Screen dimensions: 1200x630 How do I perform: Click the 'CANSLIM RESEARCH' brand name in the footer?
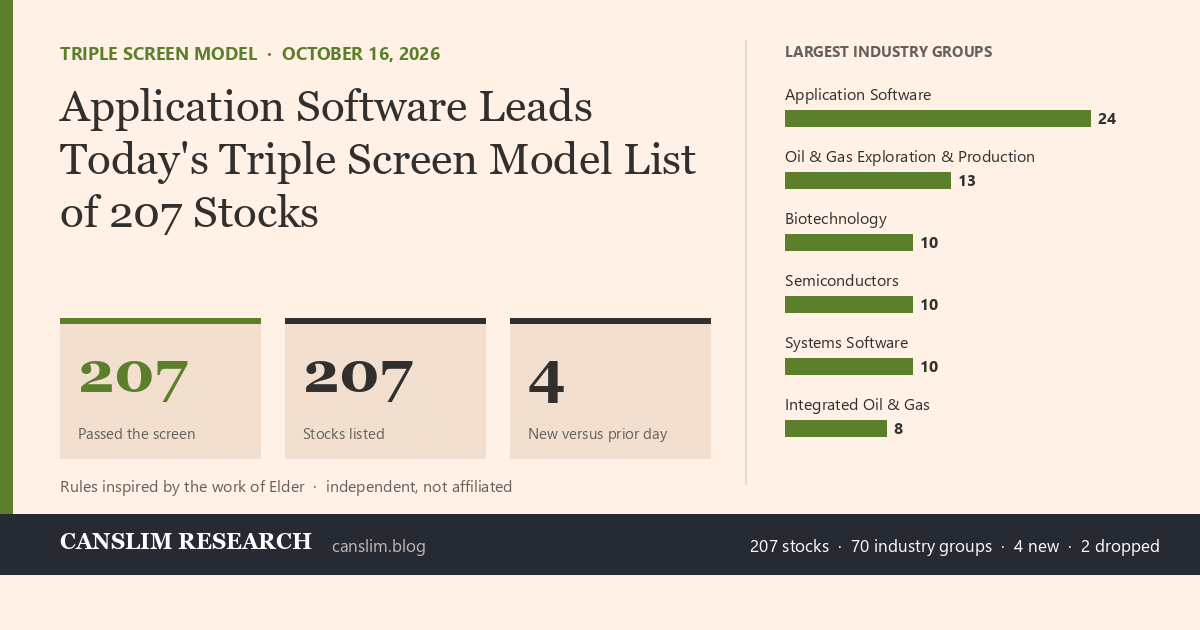pyautogui.click(x=186, y=542)
